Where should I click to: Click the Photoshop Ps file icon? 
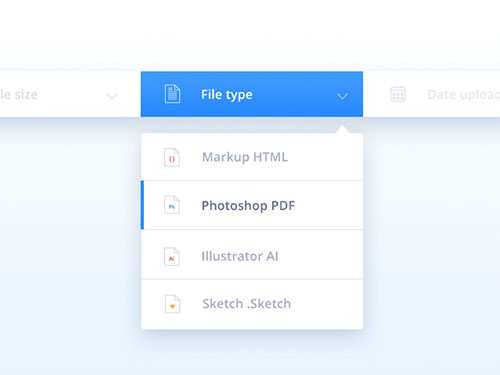(x=172, y=205)
